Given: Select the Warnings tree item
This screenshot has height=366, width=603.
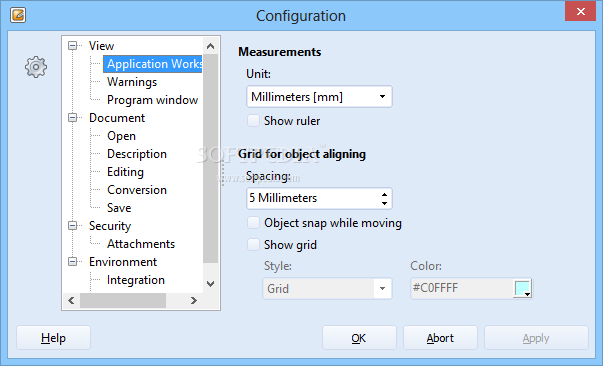Looking at the screenshot, I should [132, 82].
